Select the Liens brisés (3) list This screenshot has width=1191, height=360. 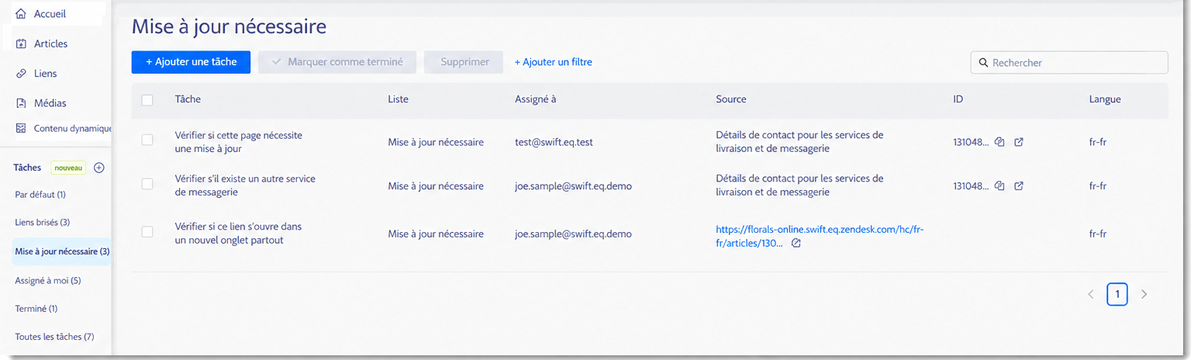point(43,223)
